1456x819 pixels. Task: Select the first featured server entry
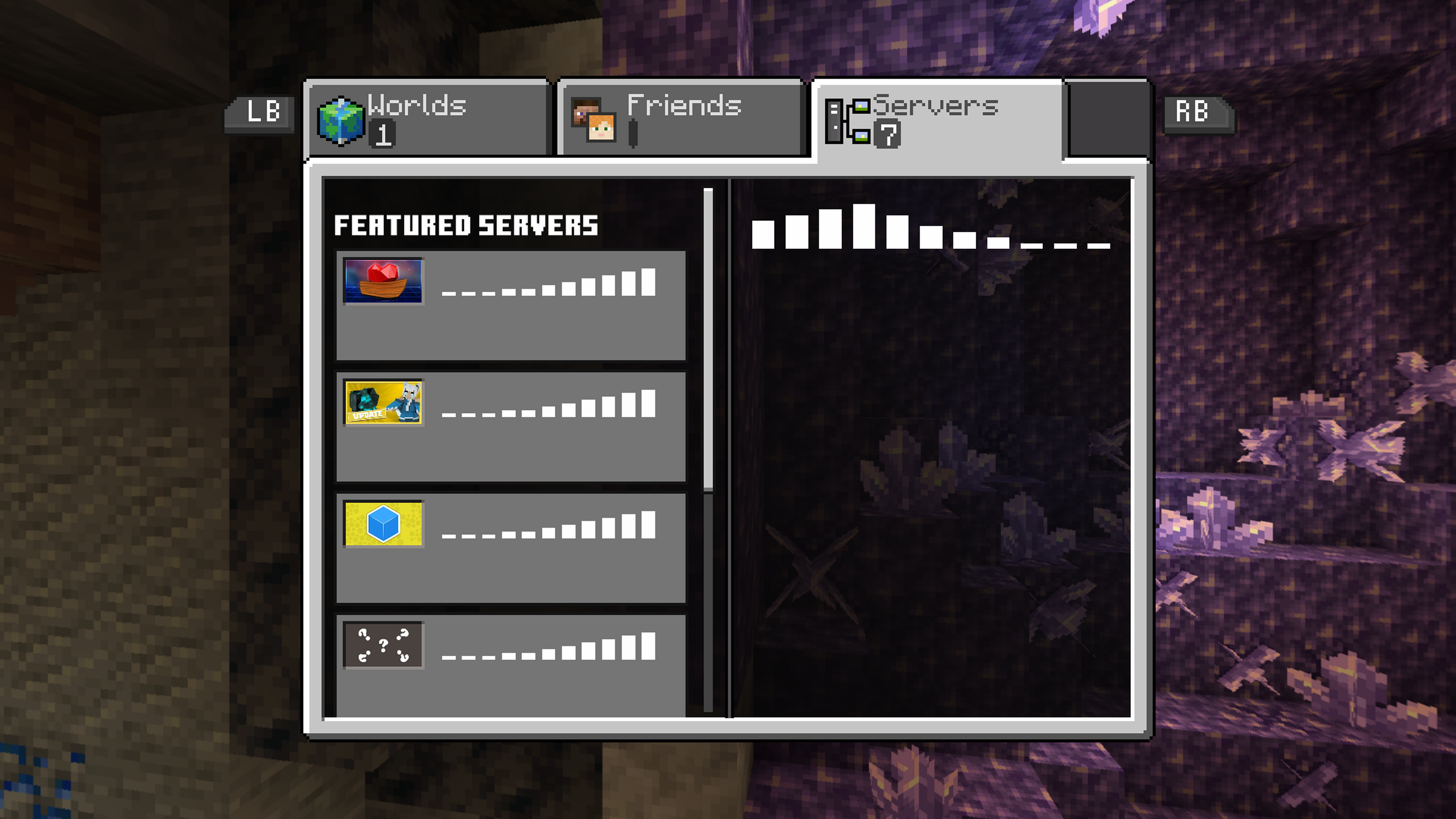click(511, 305)
